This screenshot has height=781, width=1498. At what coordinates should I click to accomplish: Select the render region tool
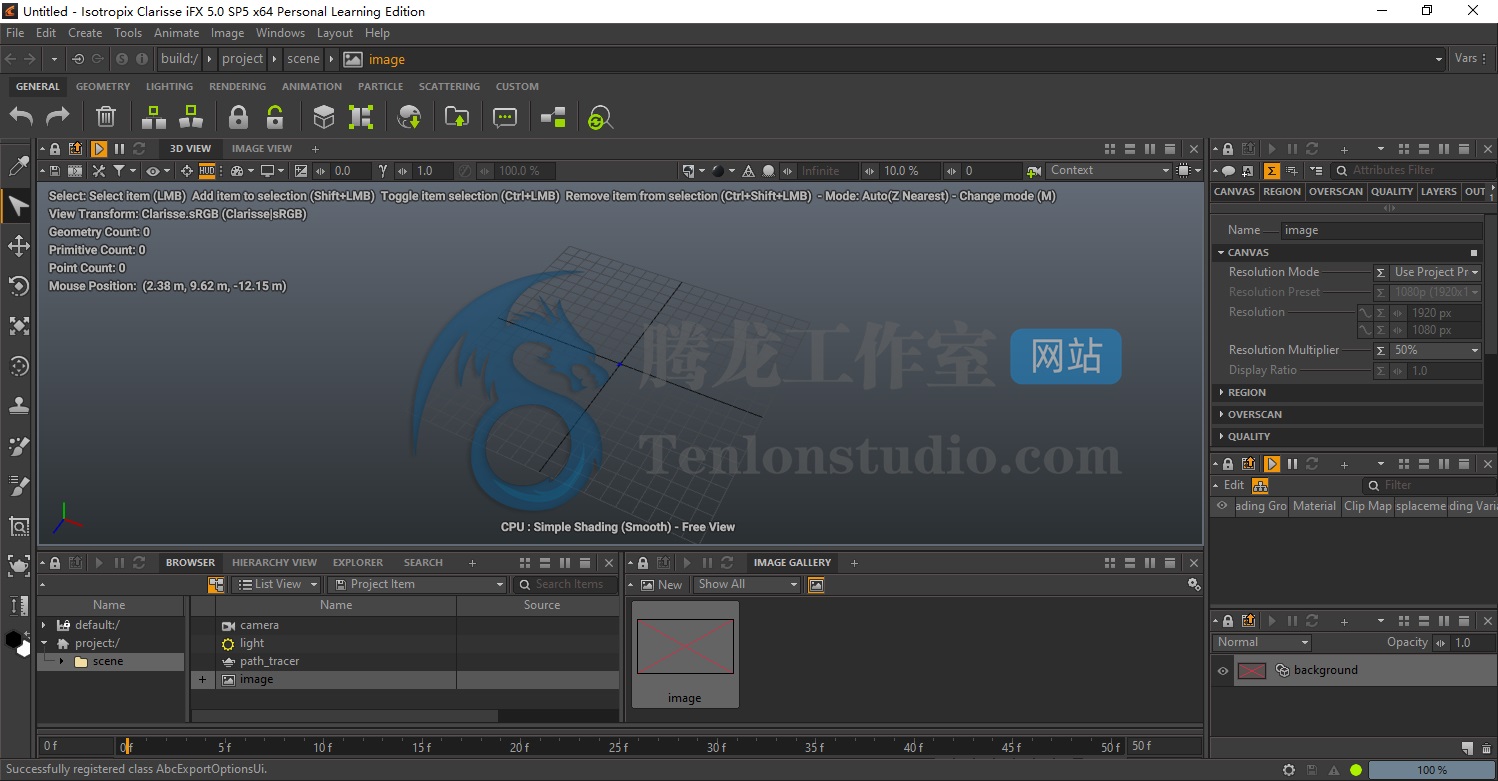point(18,525)
